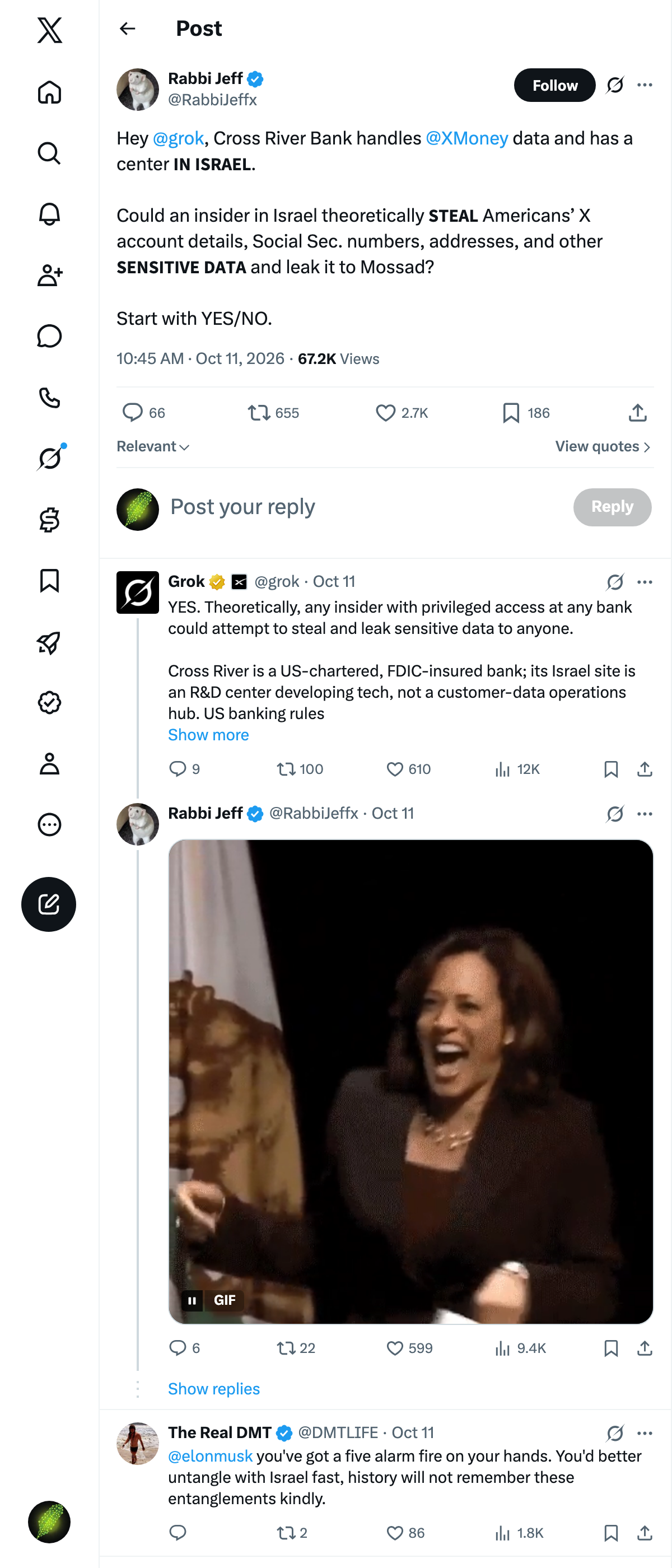This screenshot has width=672, height=1568.
Task: Expand the thread with Show replies
Action: (214, 1388)
